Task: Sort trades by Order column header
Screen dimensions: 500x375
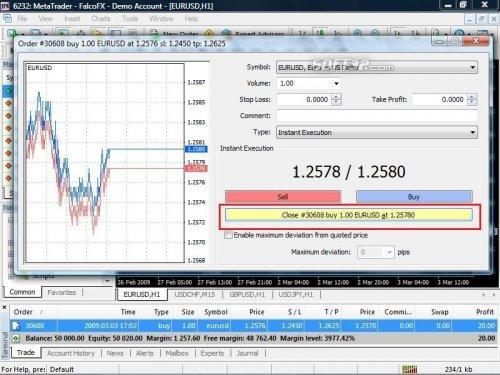Action: click(x=23, y=312)
